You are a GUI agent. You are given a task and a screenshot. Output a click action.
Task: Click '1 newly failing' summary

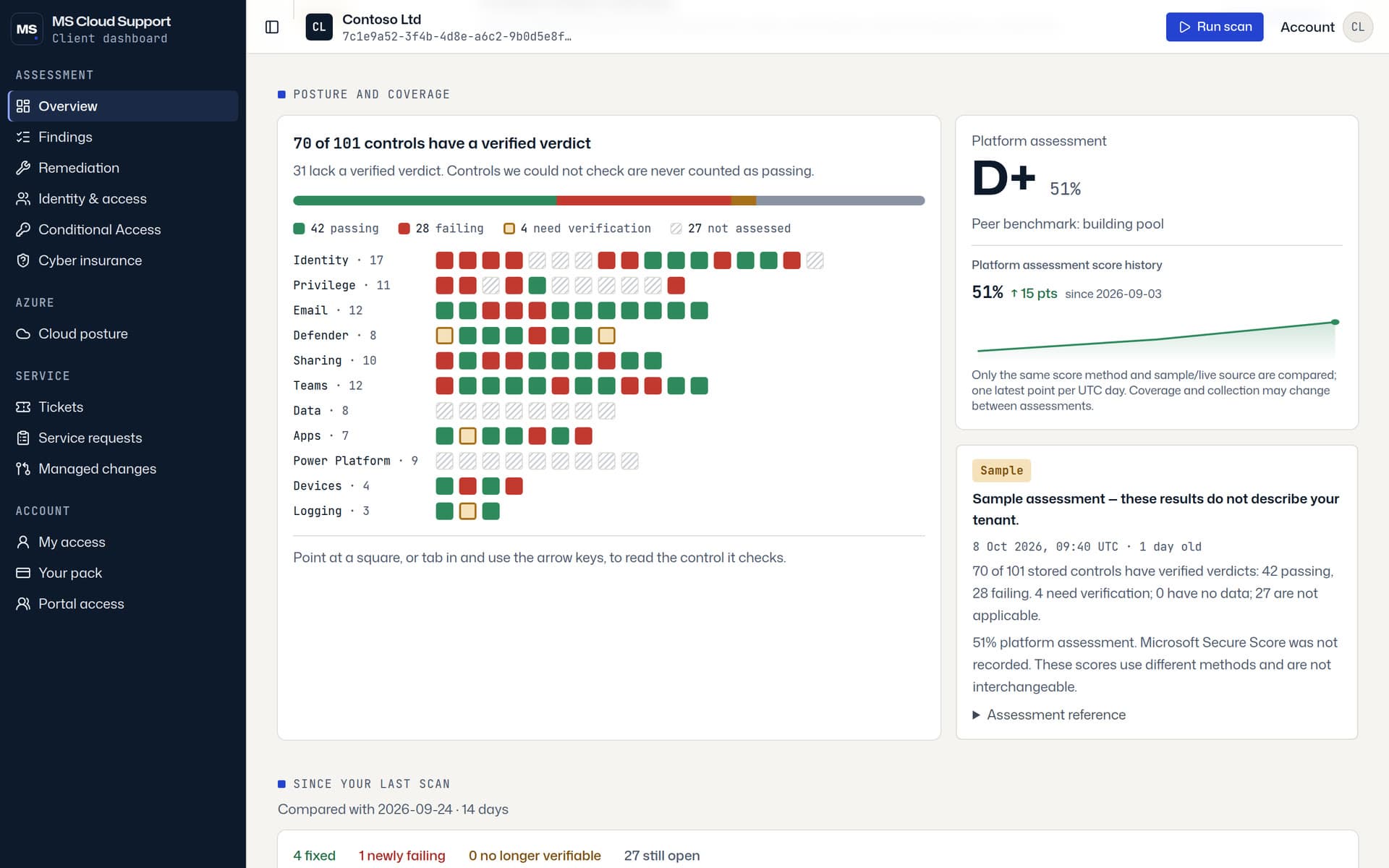402,856
